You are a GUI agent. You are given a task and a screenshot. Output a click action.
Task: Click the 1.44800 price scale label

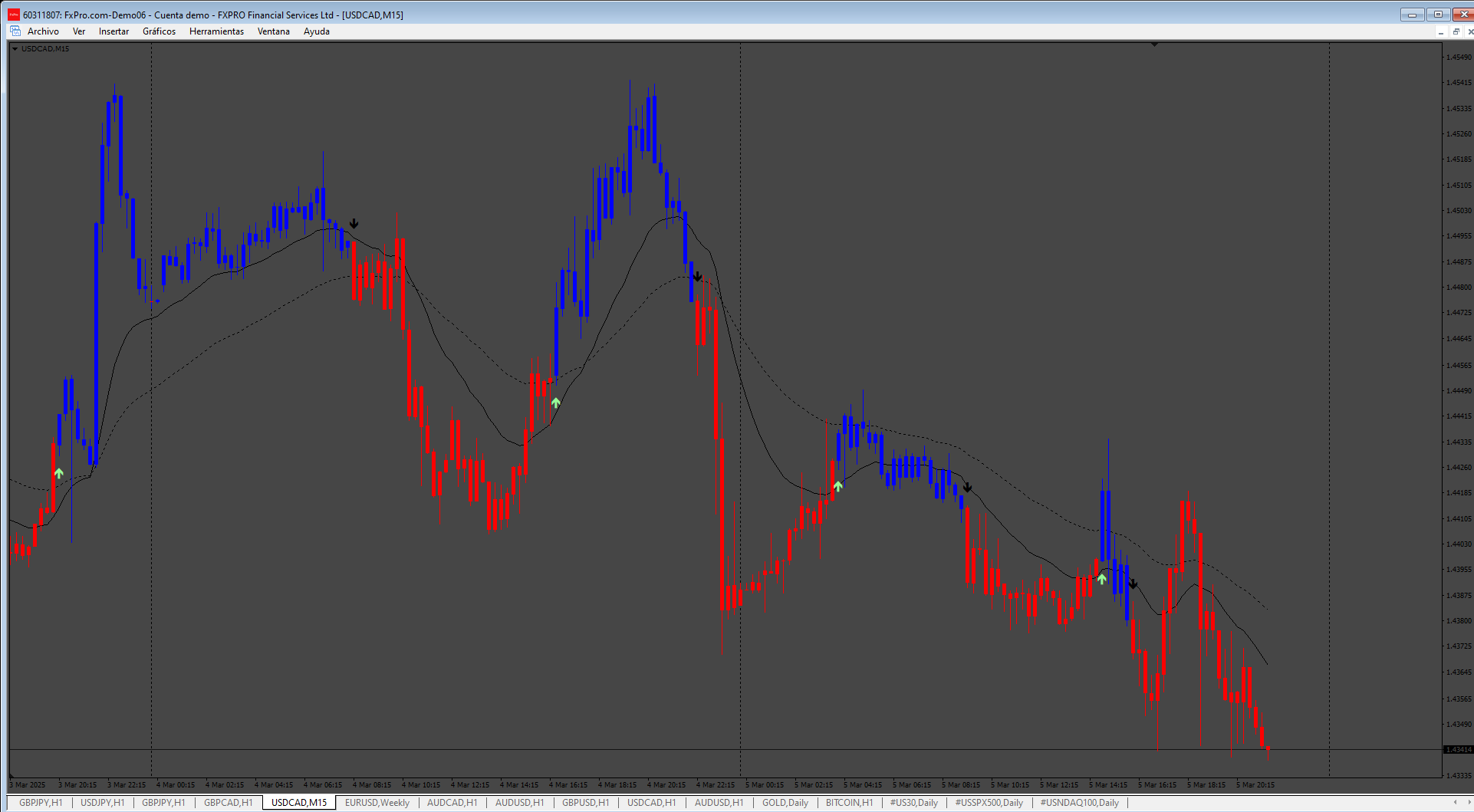tap(1459, 288)
